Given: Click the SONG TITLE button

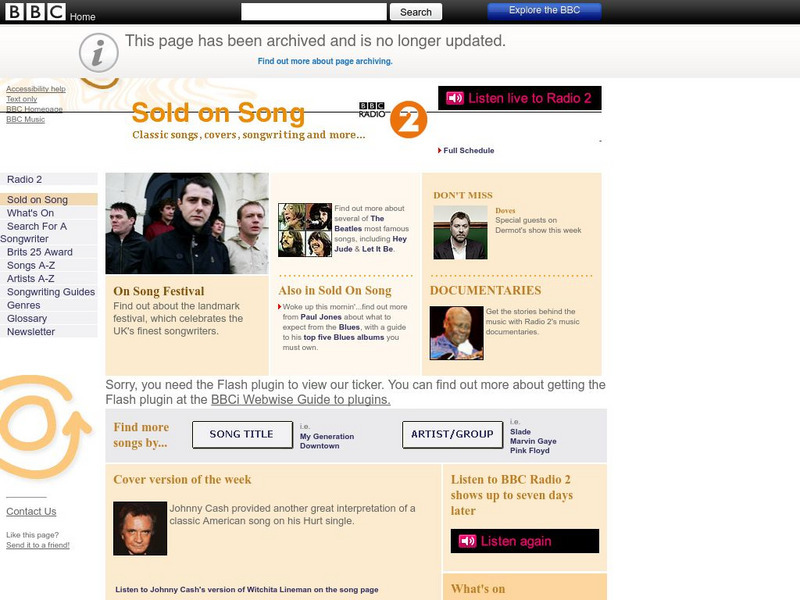Looking at the screenshot, I should pyautogui.click(x=242, y=435).
